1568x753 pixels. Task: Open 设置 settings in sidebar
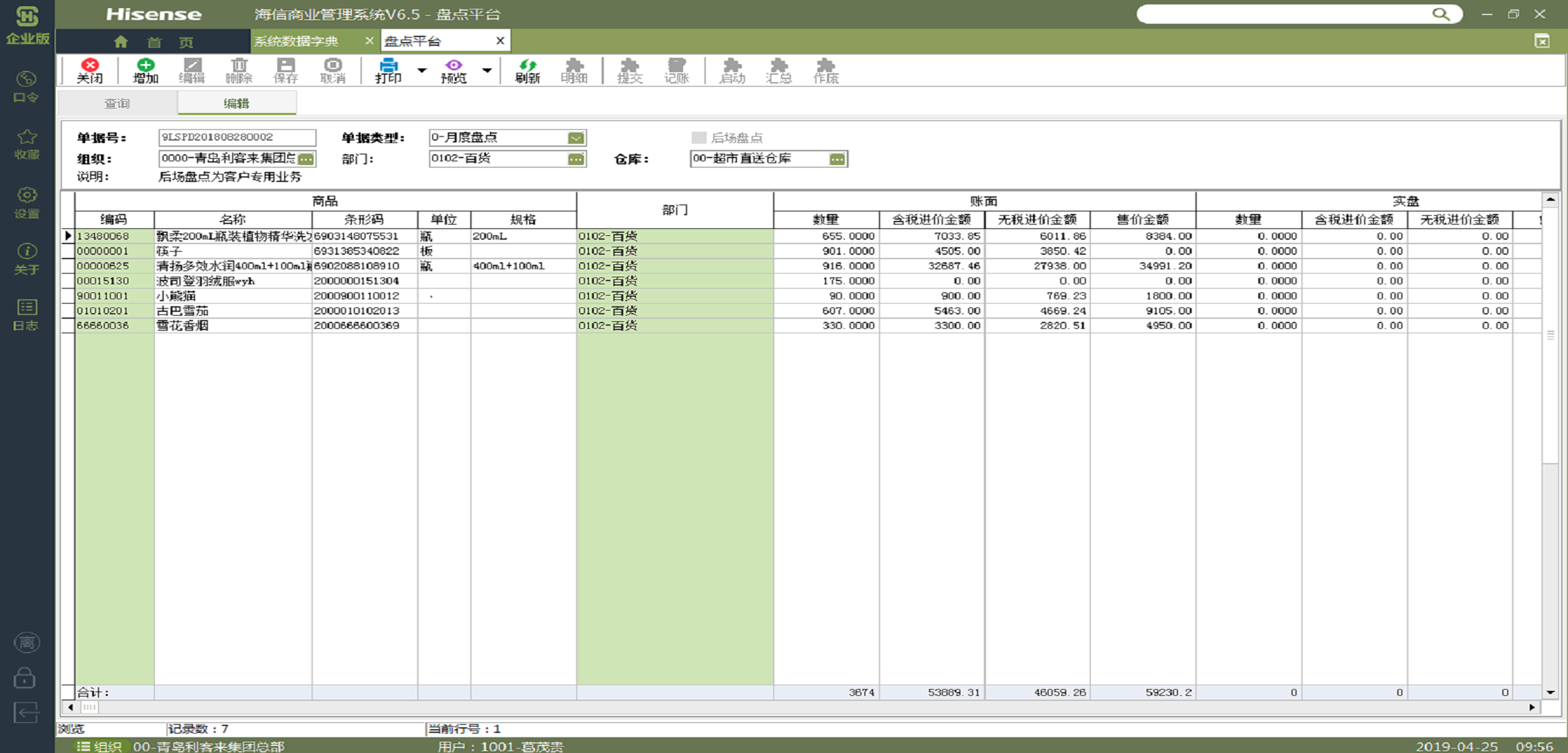[26, 203]
